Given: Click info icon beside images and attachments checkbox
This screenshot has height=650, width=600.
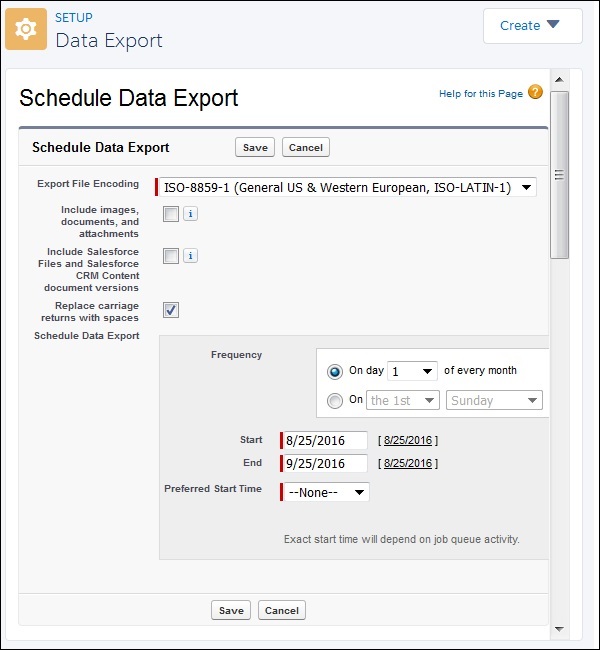Looking at the screenshot, I should point(190,214).
